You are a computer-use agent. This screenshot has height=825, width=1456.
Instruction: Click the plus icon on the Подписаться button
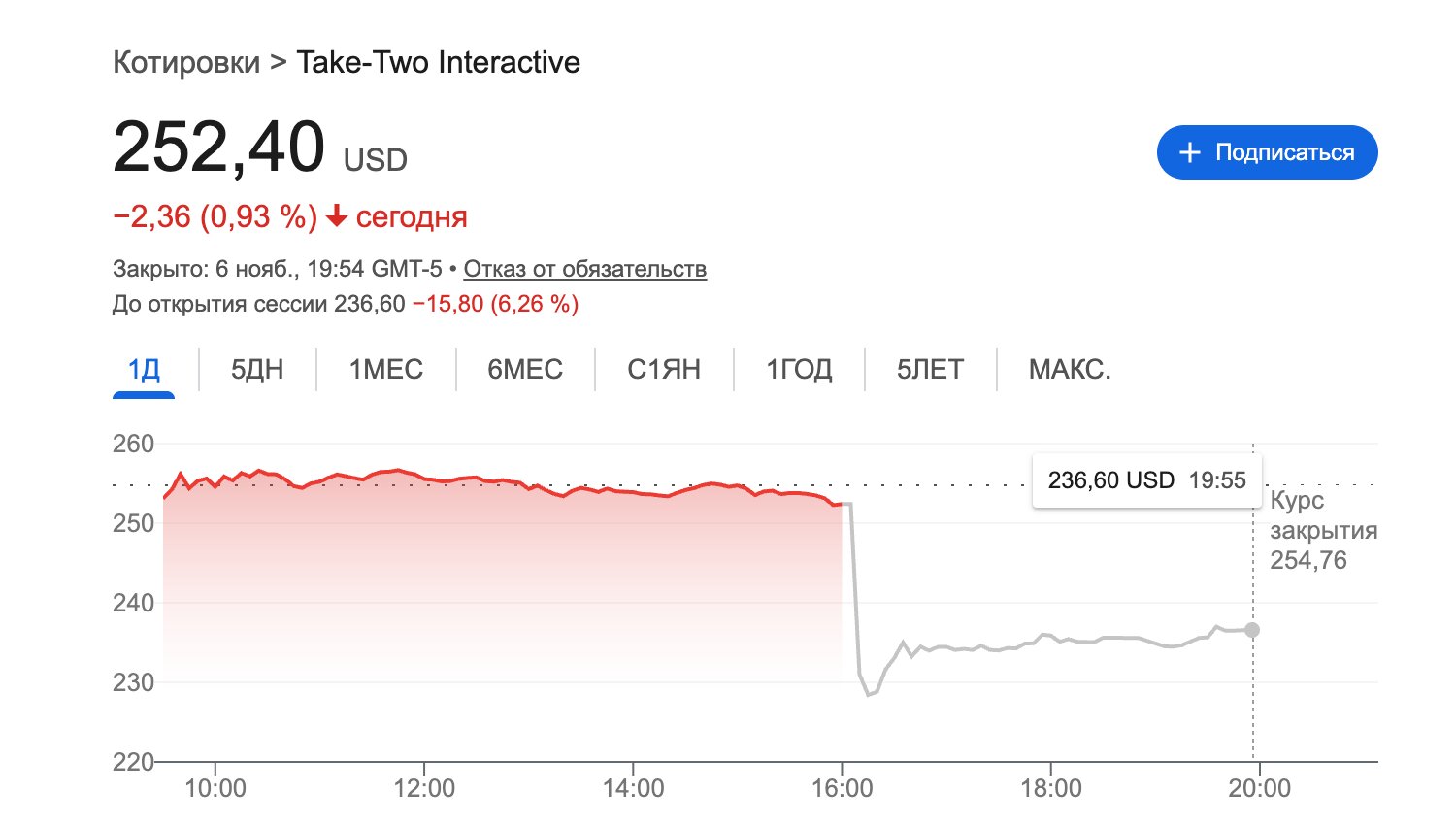pyautogui.click(x=1189, y=153)
